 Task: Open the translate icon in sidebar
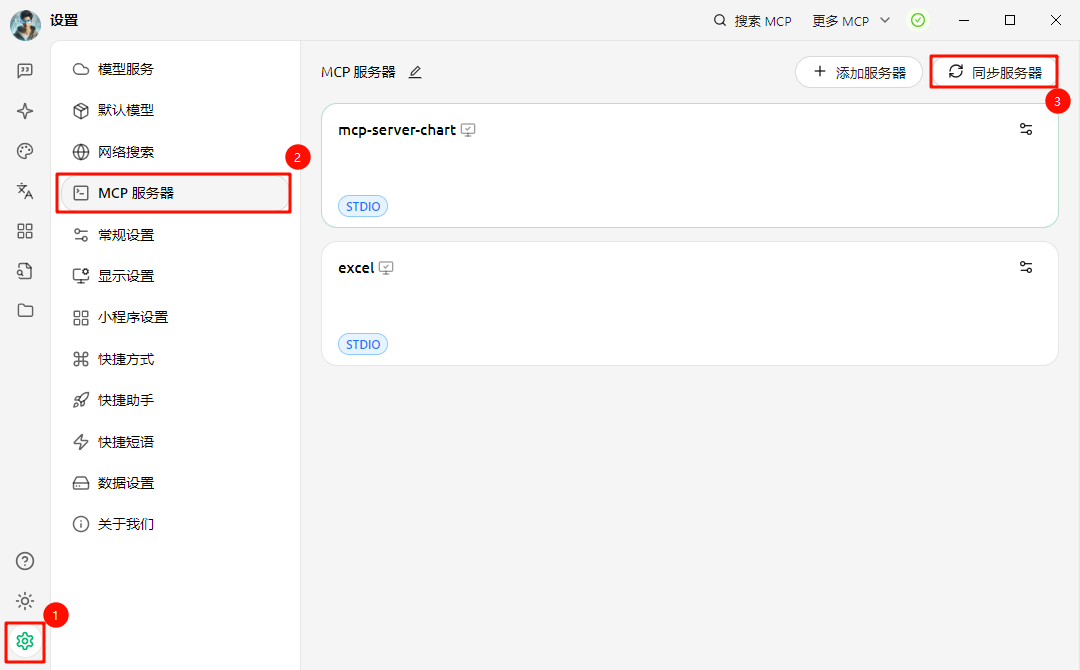(x=25, y=191)
